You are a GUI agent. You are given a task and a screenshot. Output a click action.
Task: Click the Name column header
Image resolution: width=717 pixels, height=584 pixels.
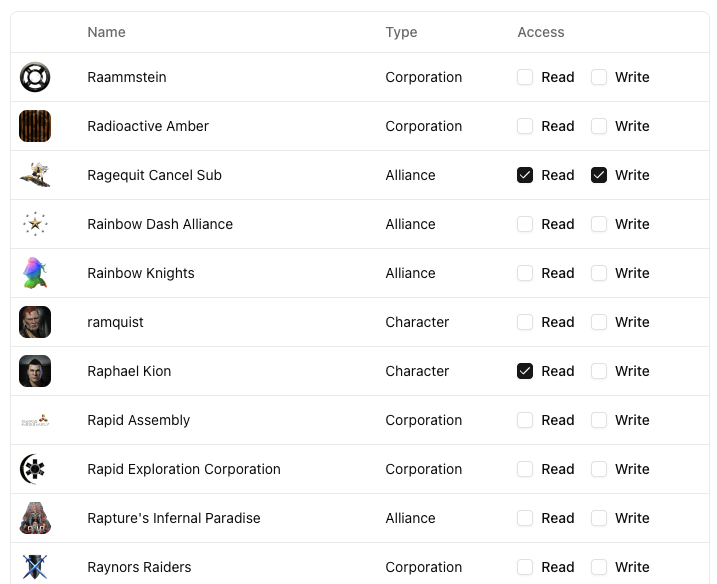coord(106,32)
